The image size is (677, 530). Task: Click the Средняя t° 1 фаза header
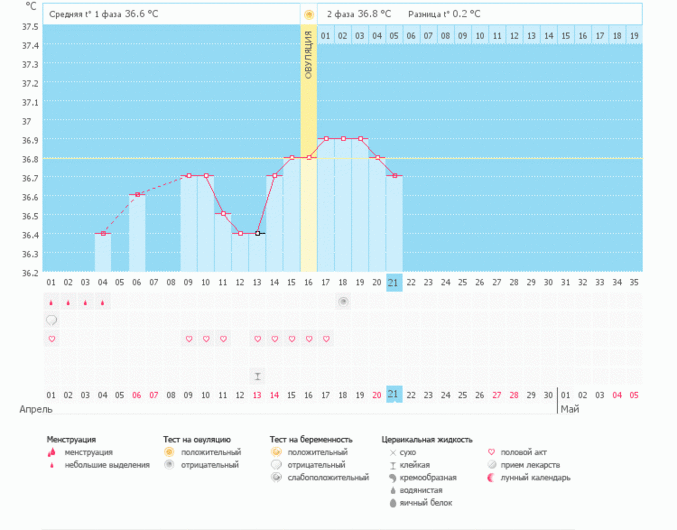click(x=105, y=14)
